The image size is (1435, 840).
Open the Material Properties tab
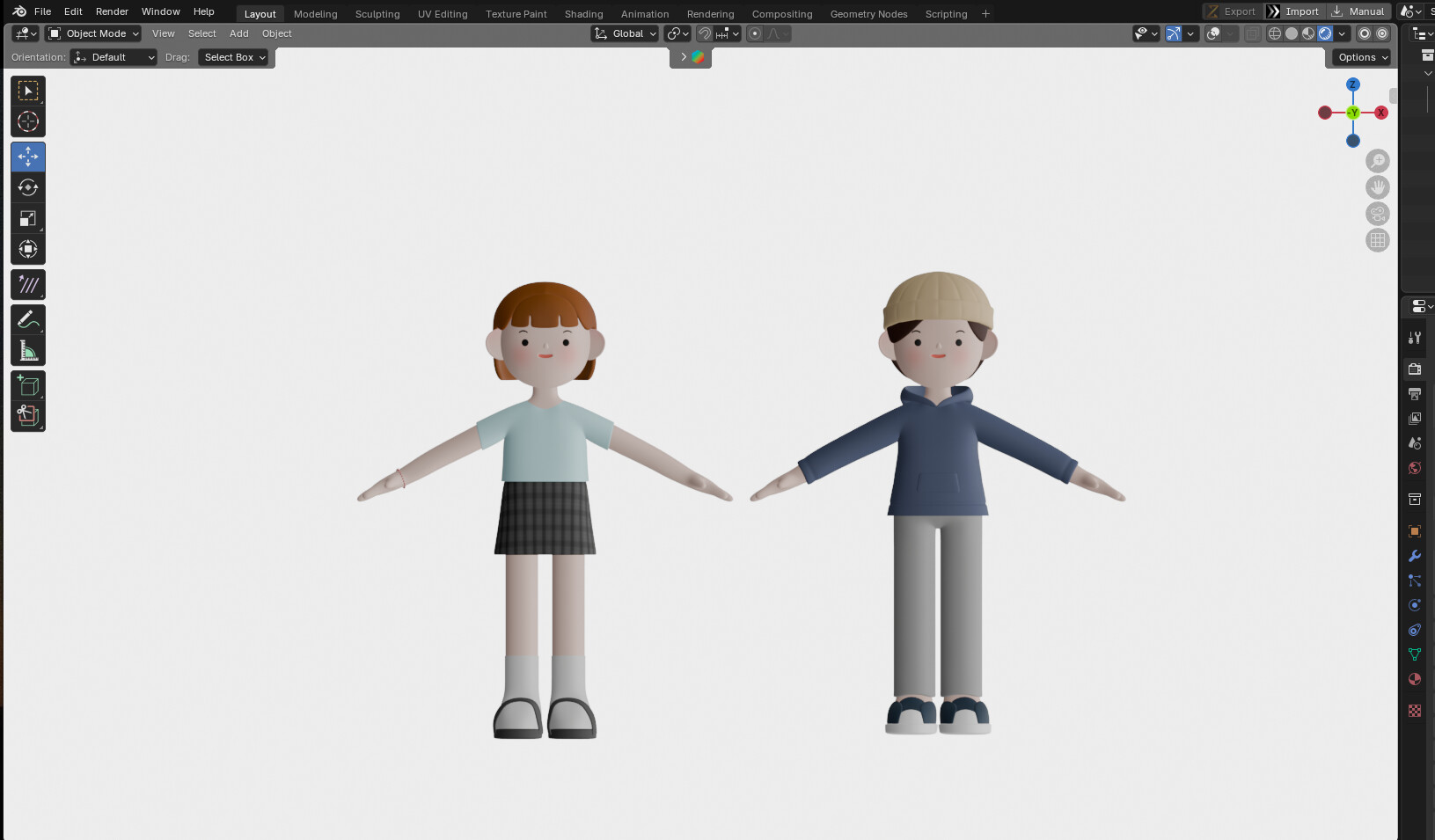(1415, 679)
